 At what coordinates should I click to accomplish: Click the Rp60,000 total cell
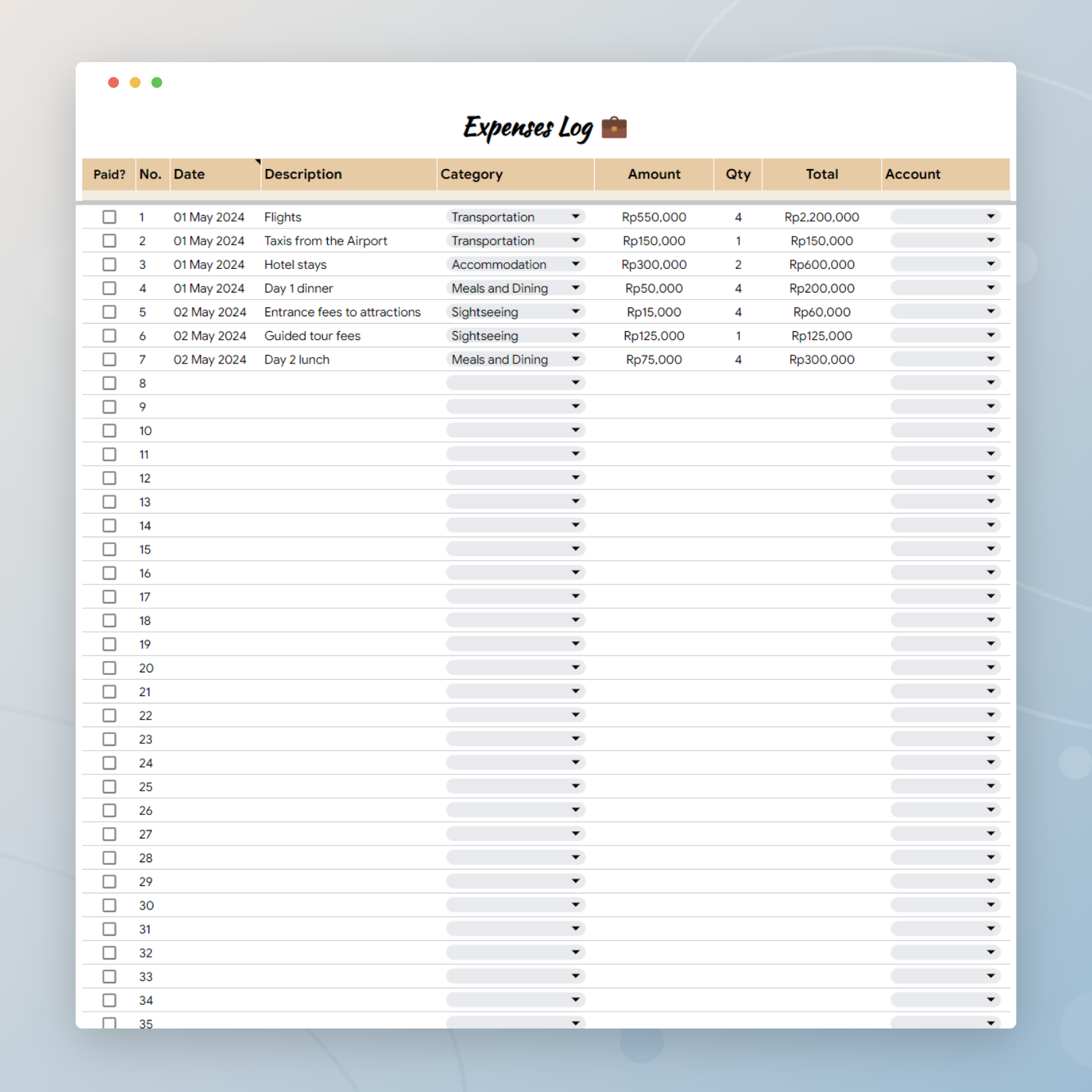pos(822,312)
